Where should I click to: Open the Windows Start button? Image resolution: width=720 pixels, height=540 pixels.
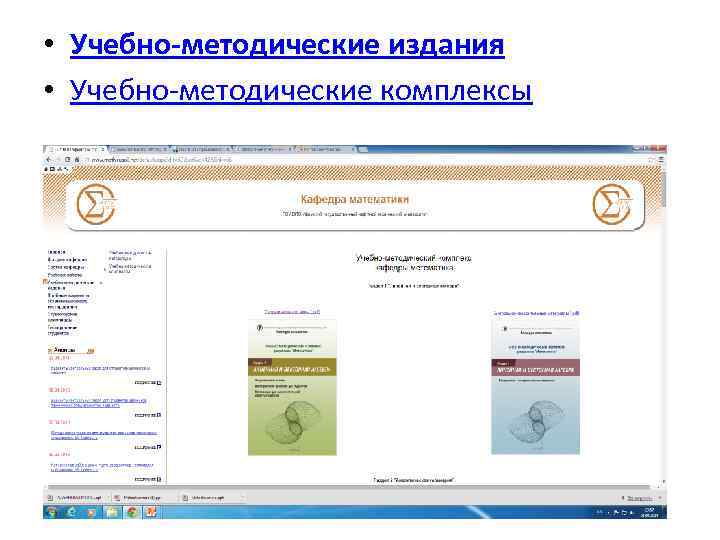(51, 512)
